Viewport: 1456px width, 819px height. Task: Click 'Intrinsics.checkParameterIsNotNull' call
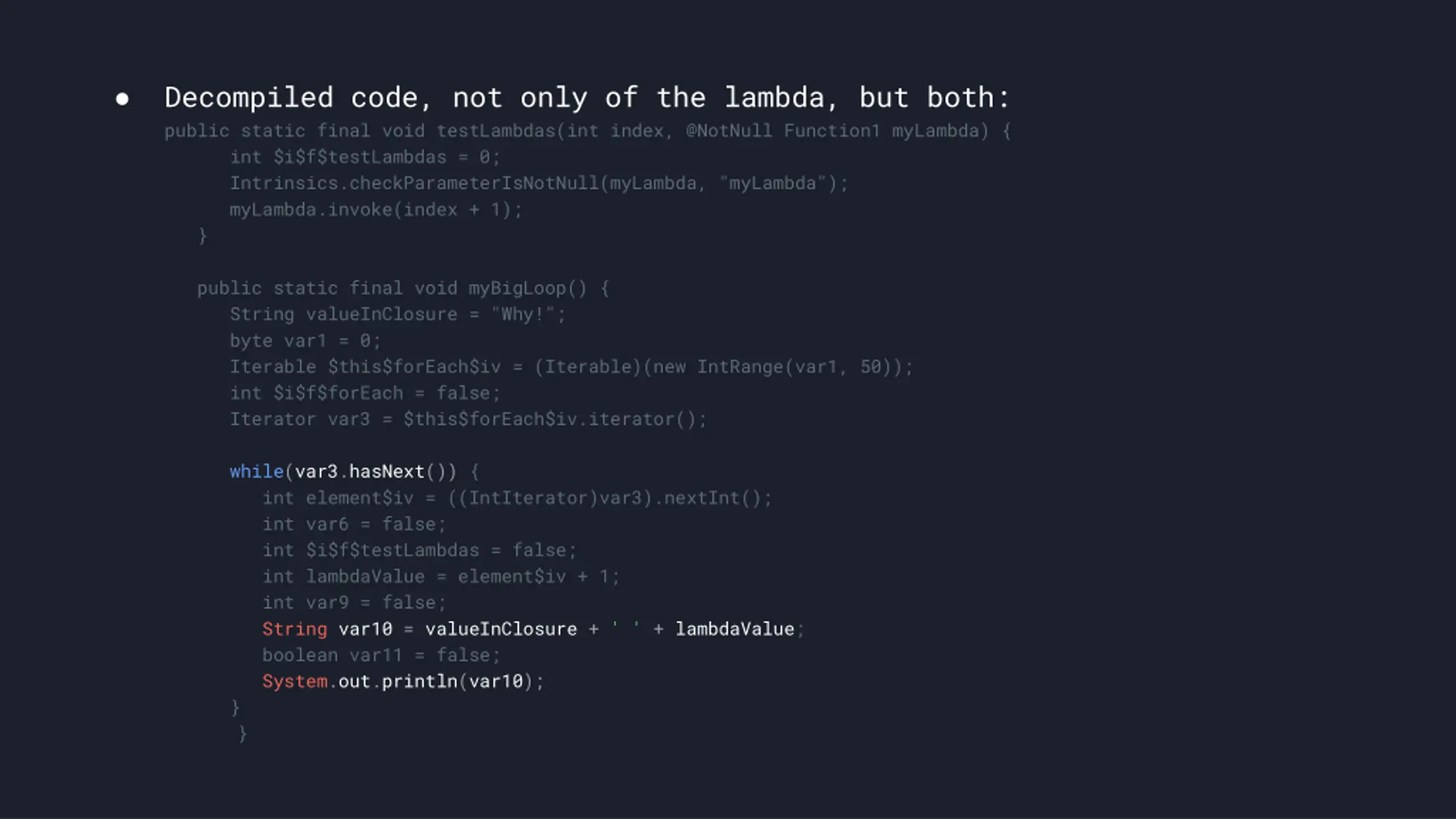414,183
